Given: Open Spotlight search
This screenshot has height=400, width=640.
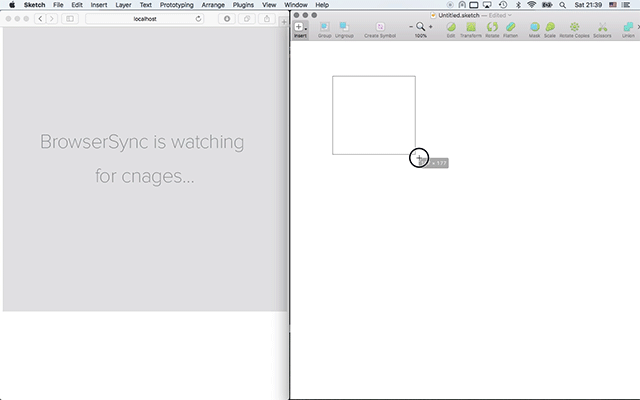Looking at the screenshot, I should 562,5.
